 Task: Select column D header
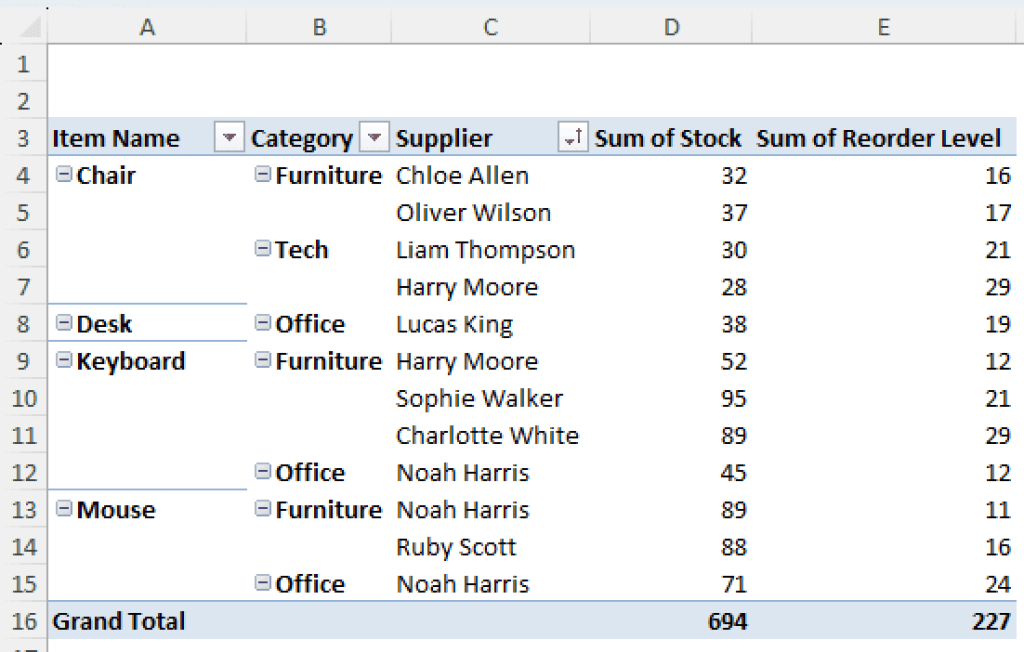click(x=671, y=27)
